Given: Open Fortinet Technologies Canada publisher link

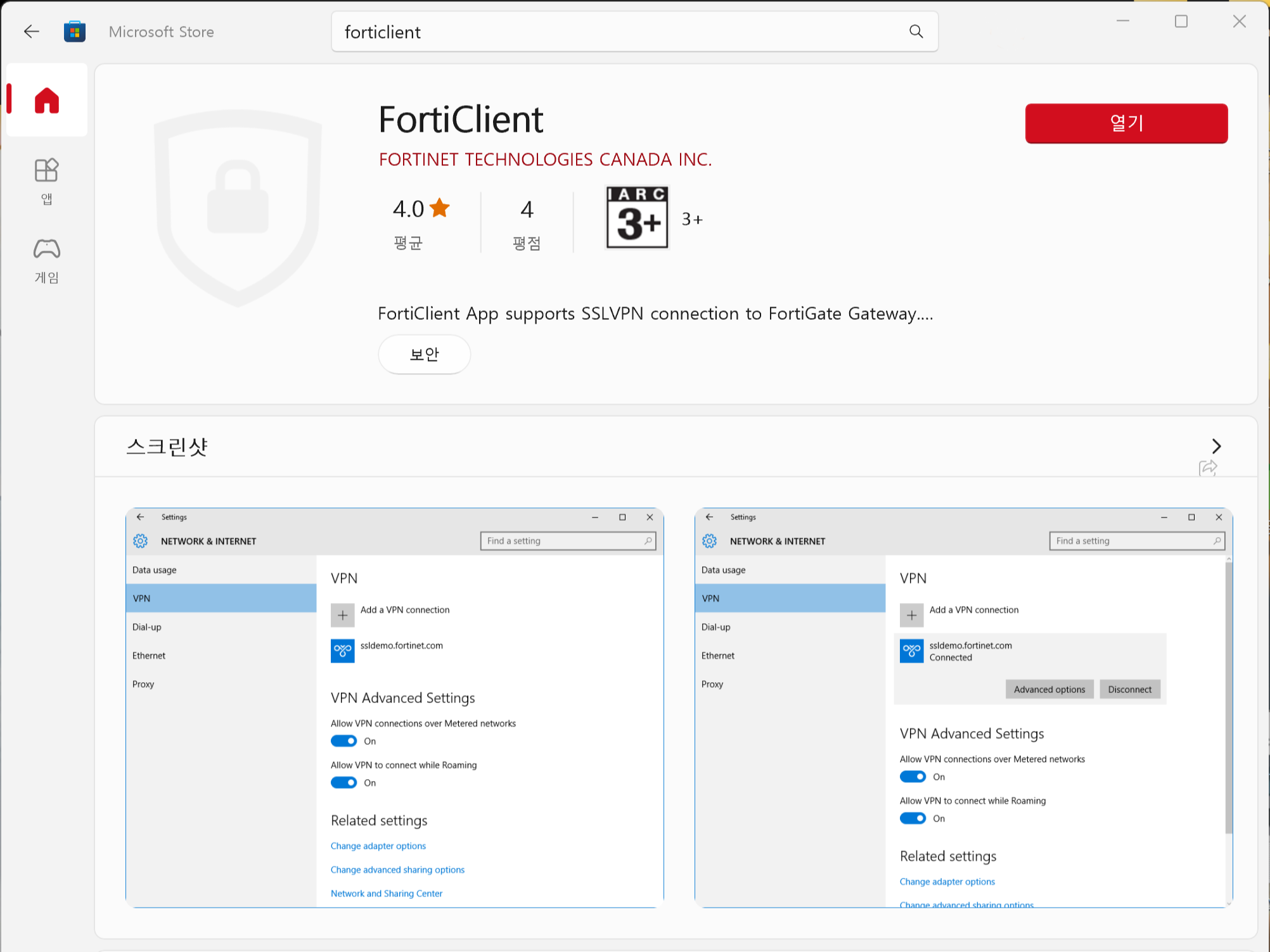Looking at the screenshot, I should (545, 160).
